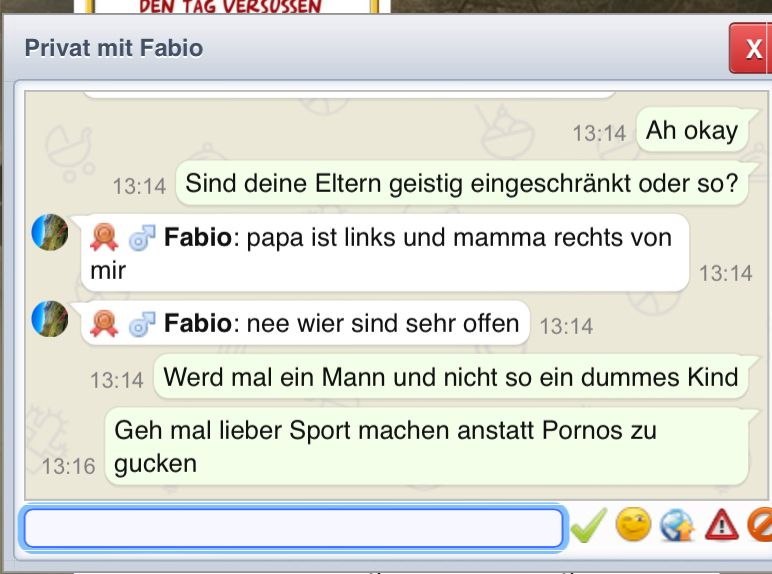Select the 'Sind deine Eltern' message bubble

pyautogui.click(x=462, y=183)
